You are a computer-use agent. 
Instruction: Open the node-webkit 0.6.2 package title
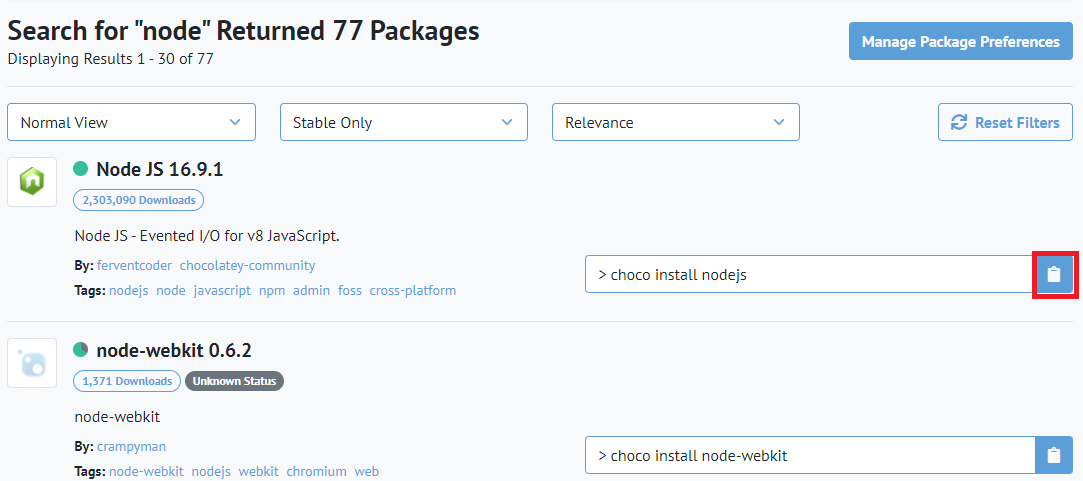click(x=173, y=350)
